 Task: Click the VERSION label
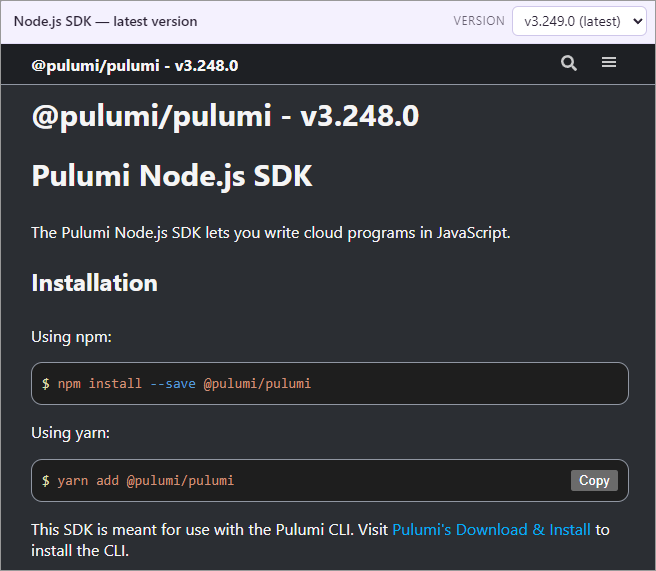click(x=479, y=21)
